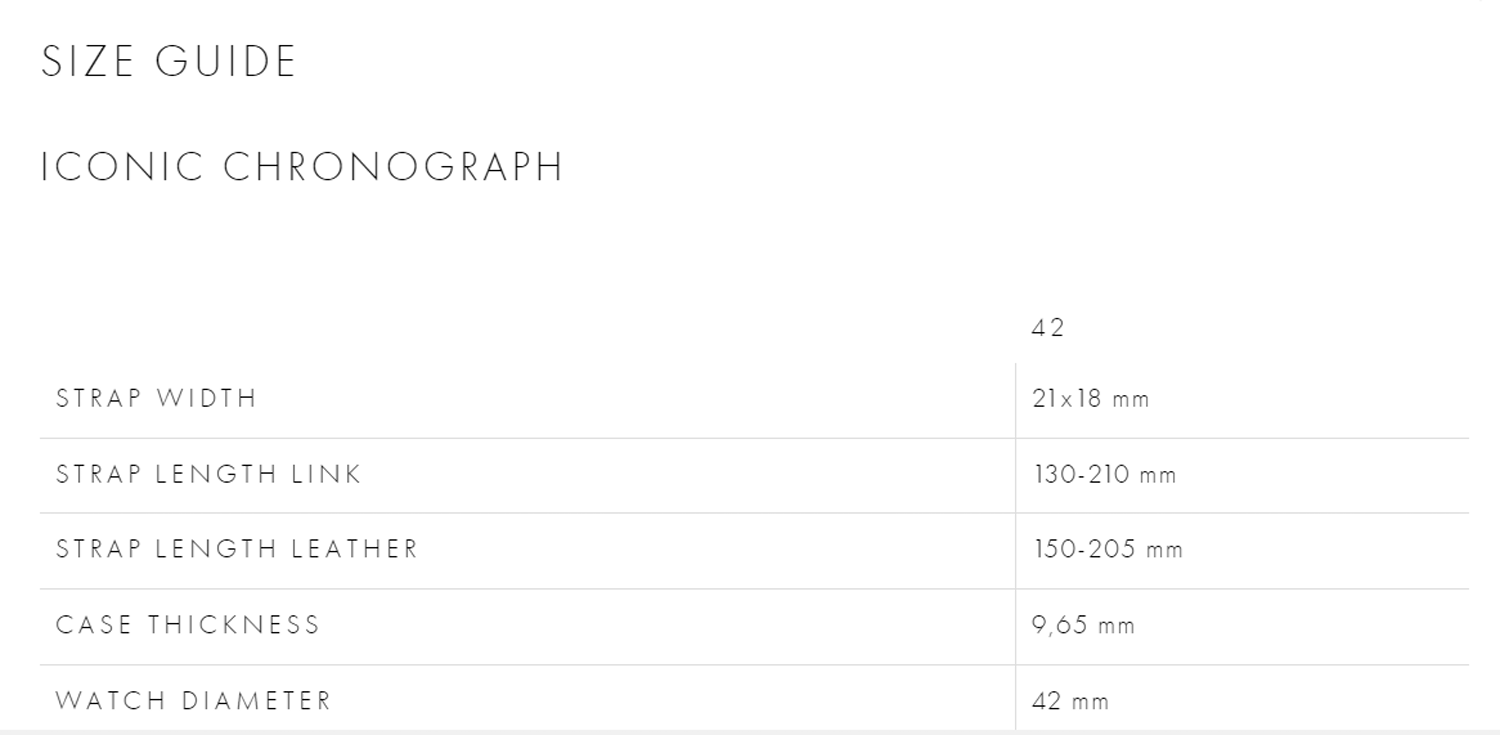The image size is (1500, 735).
Task: Select the 42 mm diameter value
Action: tap(1071, 701)
